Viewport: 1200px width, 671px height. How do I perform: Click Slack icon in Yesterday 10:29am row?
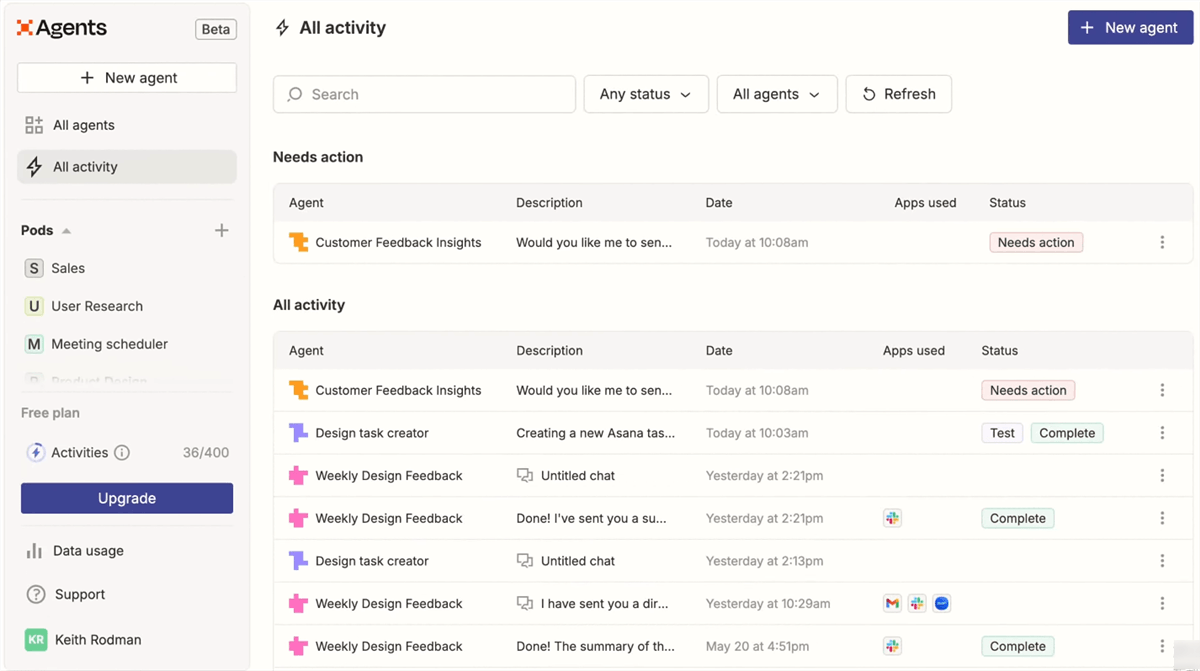(x=917, y=604)
